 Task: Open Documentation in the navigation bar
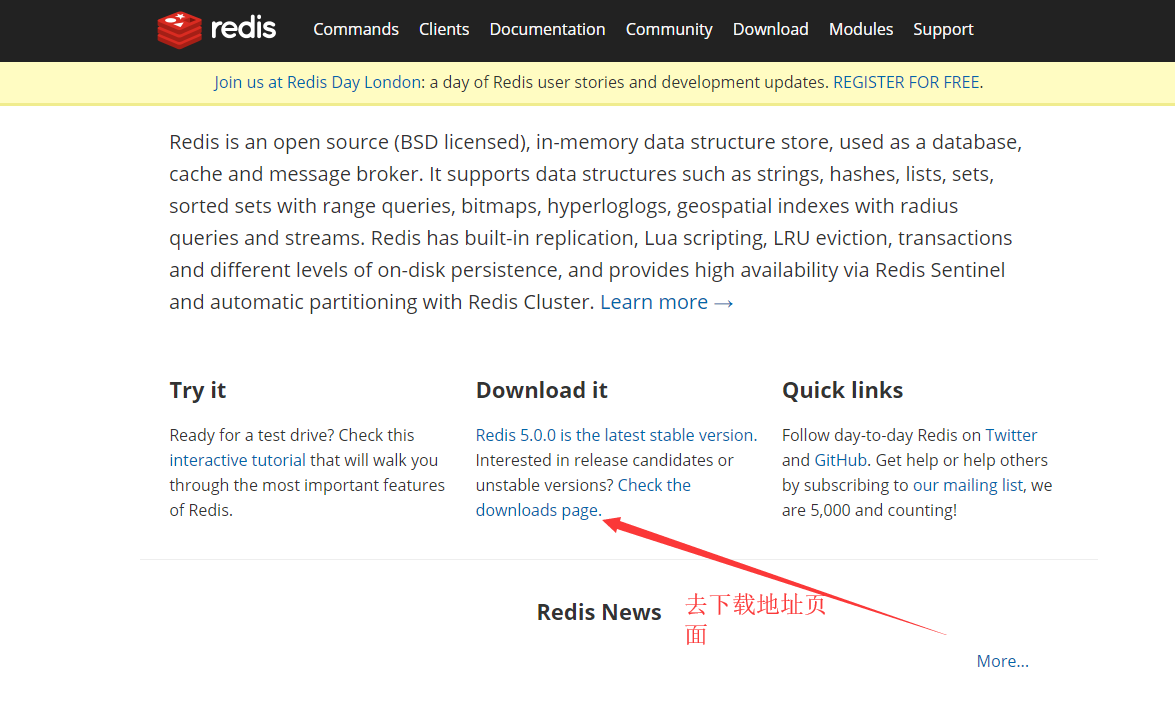point(547,29)
